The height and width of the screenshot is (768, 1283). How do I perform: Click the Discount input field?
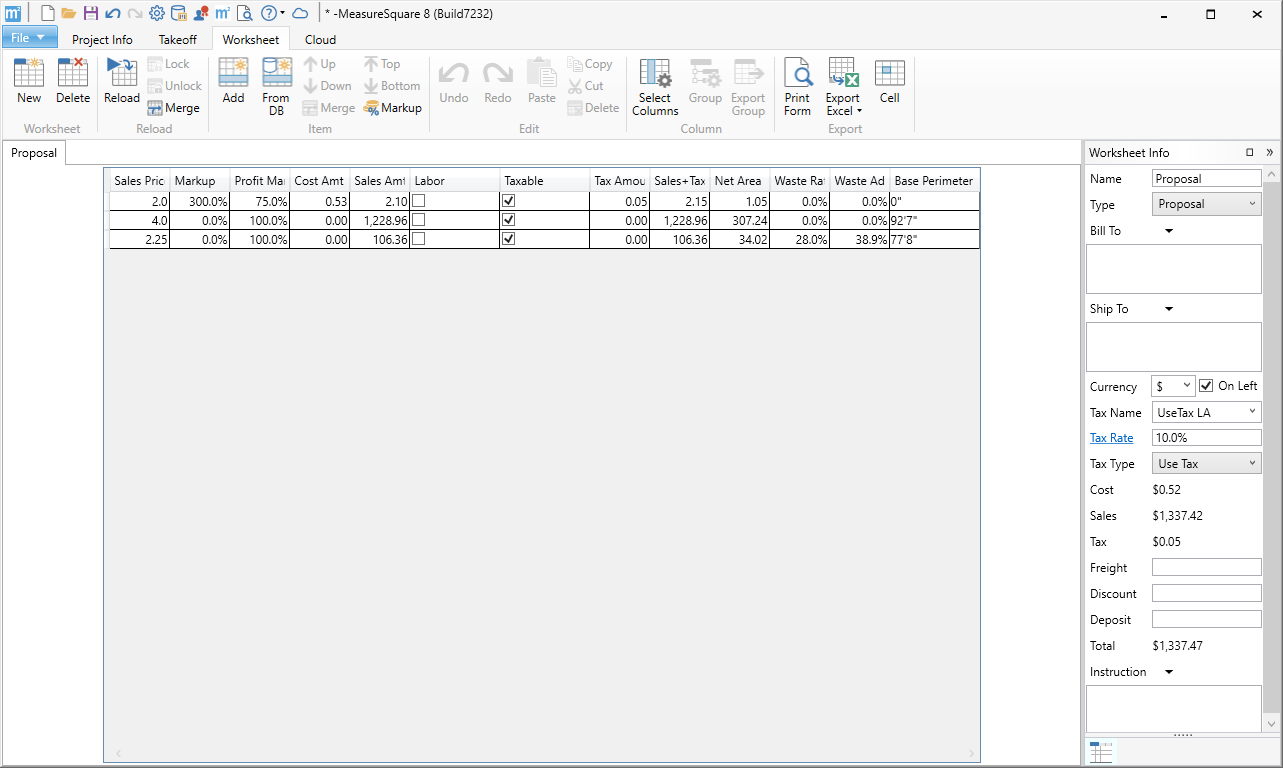1207,594
